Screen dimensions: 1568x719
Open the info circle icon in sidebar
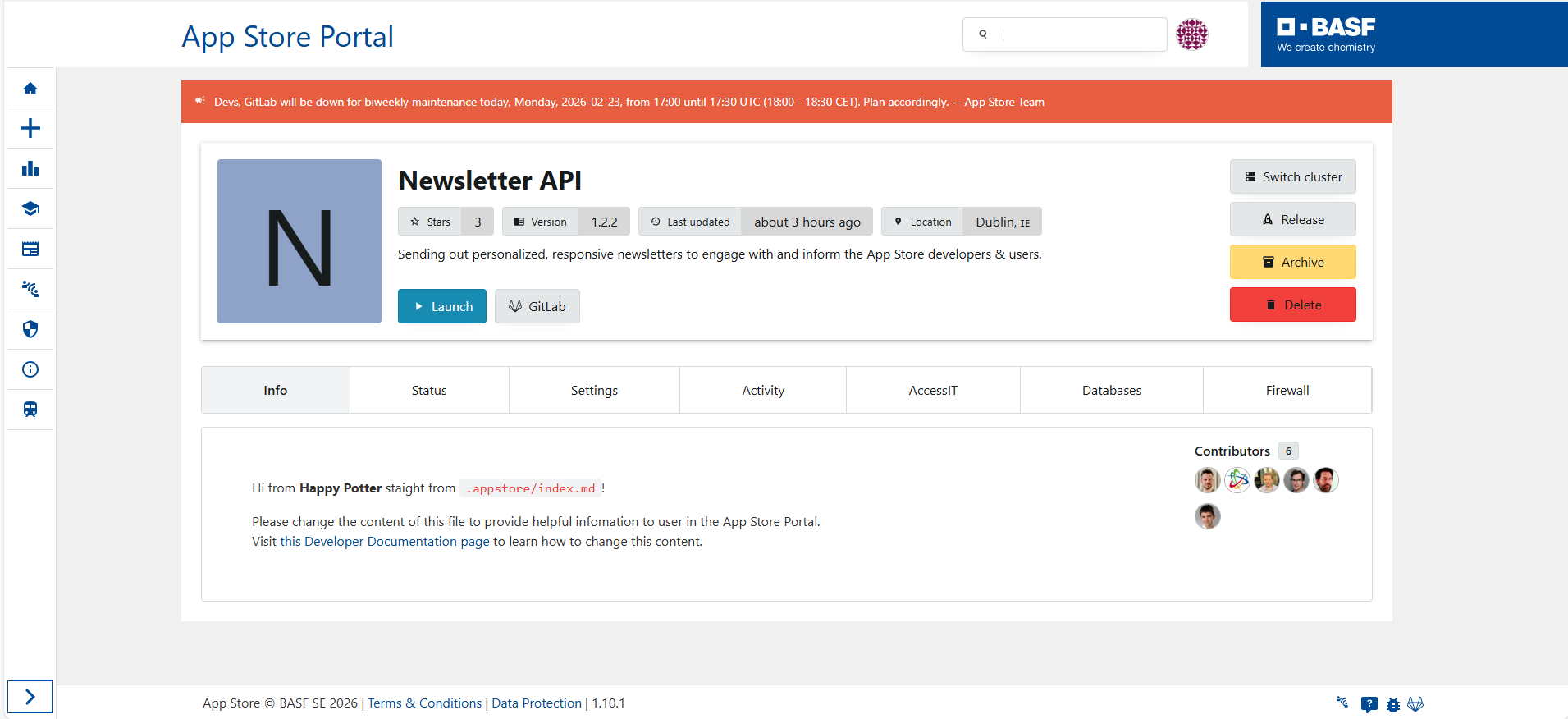point(30,369)
